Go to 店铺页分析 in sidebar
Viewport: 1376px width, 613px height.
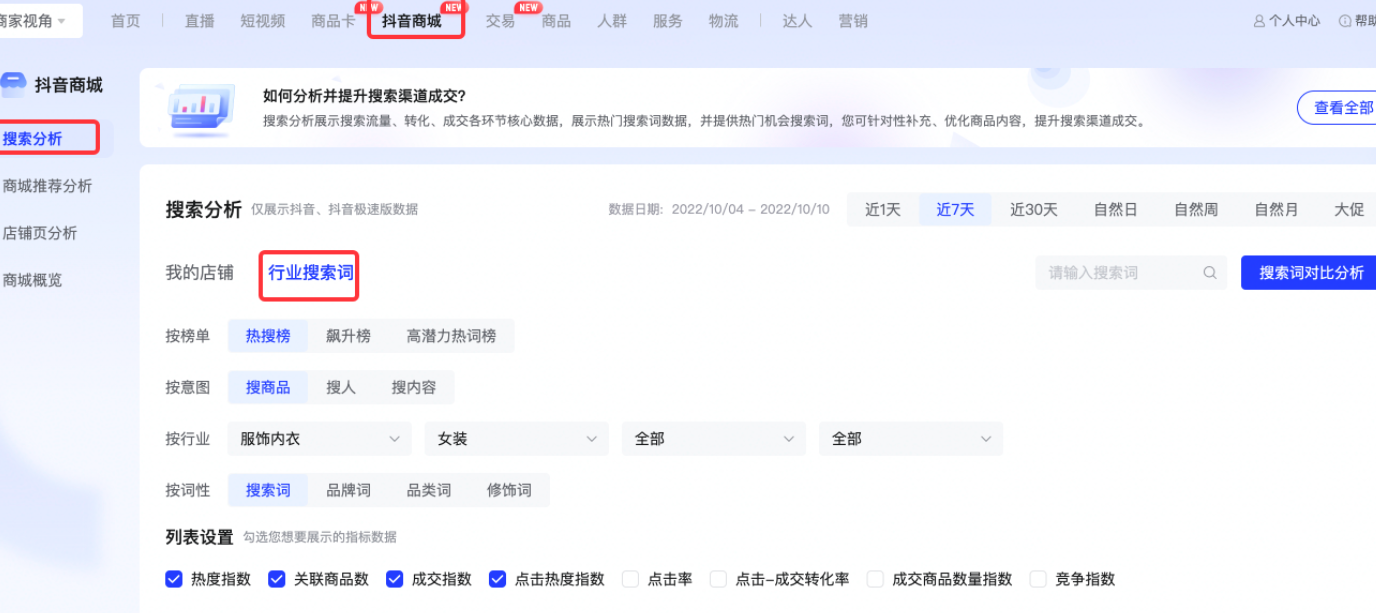40,233
